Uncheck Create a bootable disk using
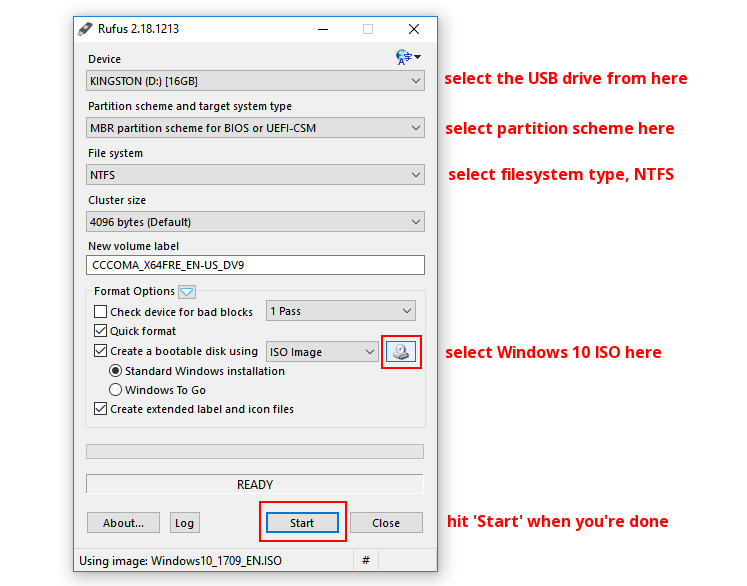 100,351
